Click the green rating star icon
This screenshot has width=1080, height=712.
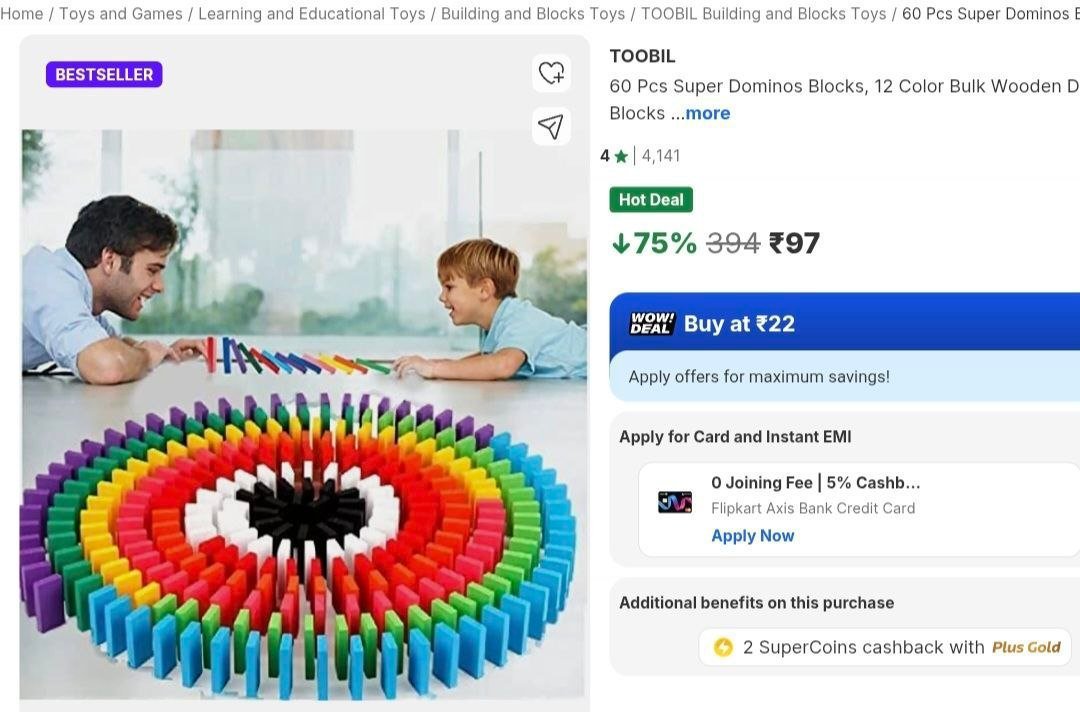point(621,156)
